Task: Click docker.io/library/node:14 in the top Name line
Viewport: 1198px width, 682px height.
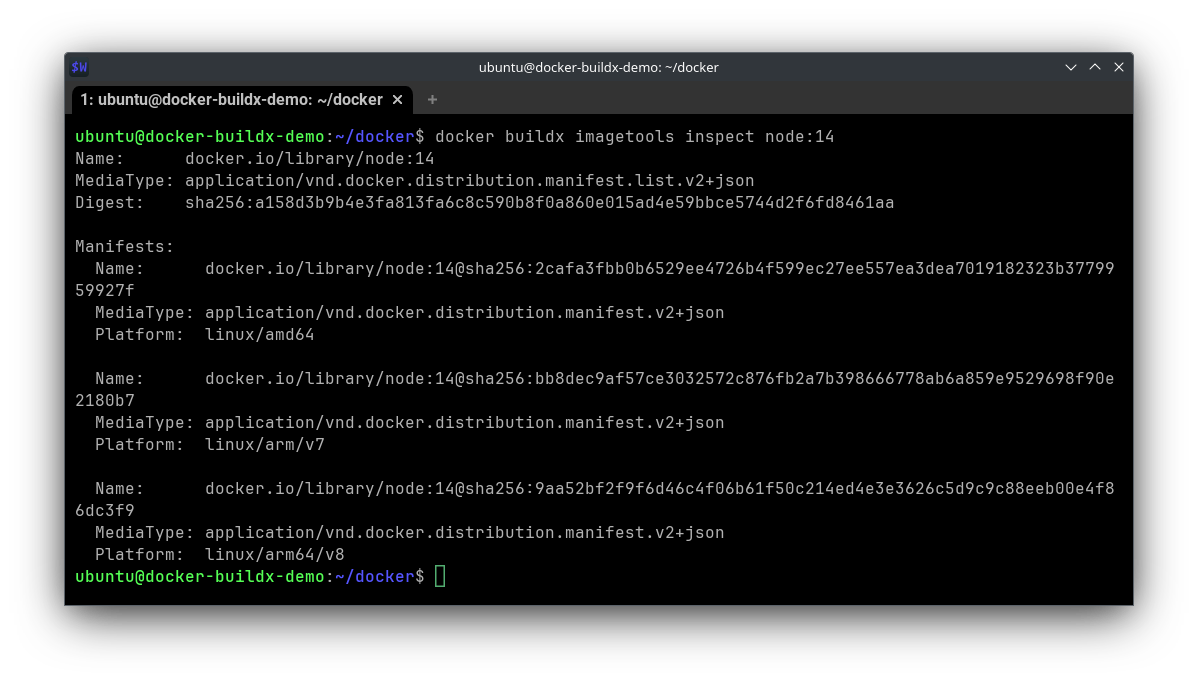Action: tap(309, 159)
